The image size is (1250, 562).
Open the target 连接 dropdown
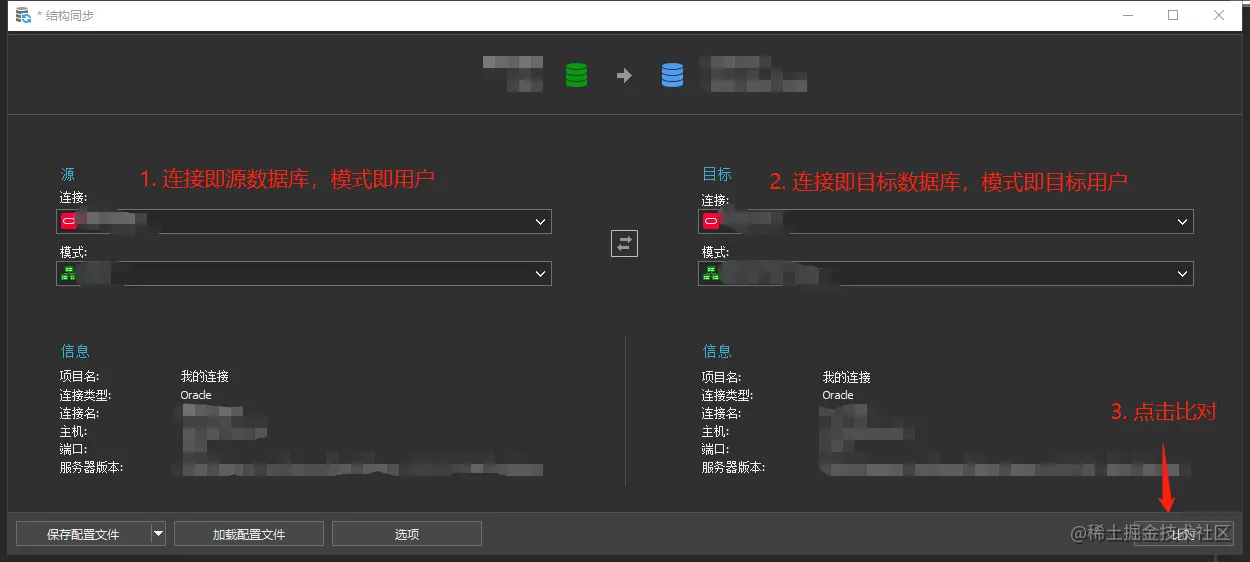tap(1183, 221)
